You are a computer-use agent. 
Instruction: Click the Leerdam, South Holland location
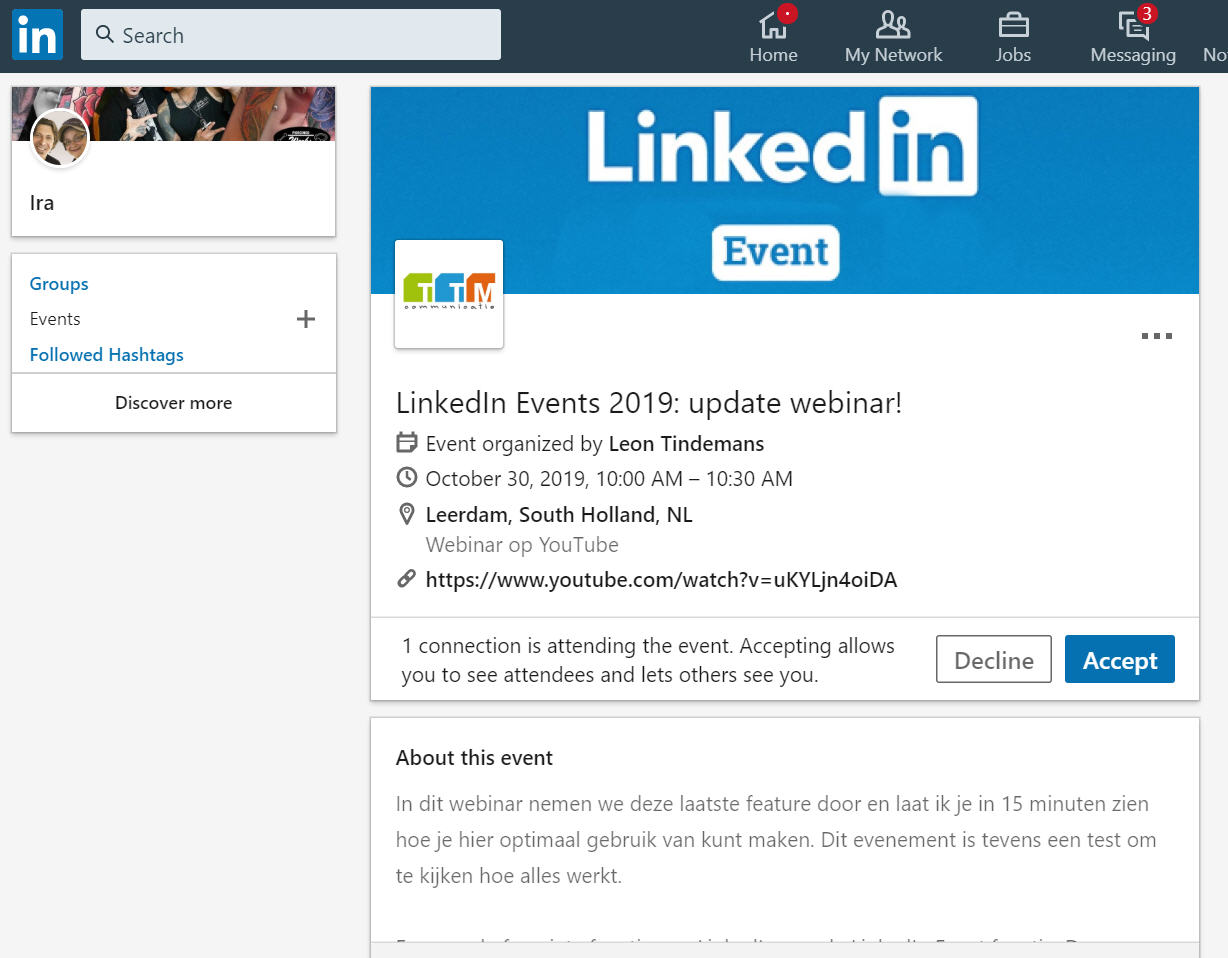coord(559,515)
